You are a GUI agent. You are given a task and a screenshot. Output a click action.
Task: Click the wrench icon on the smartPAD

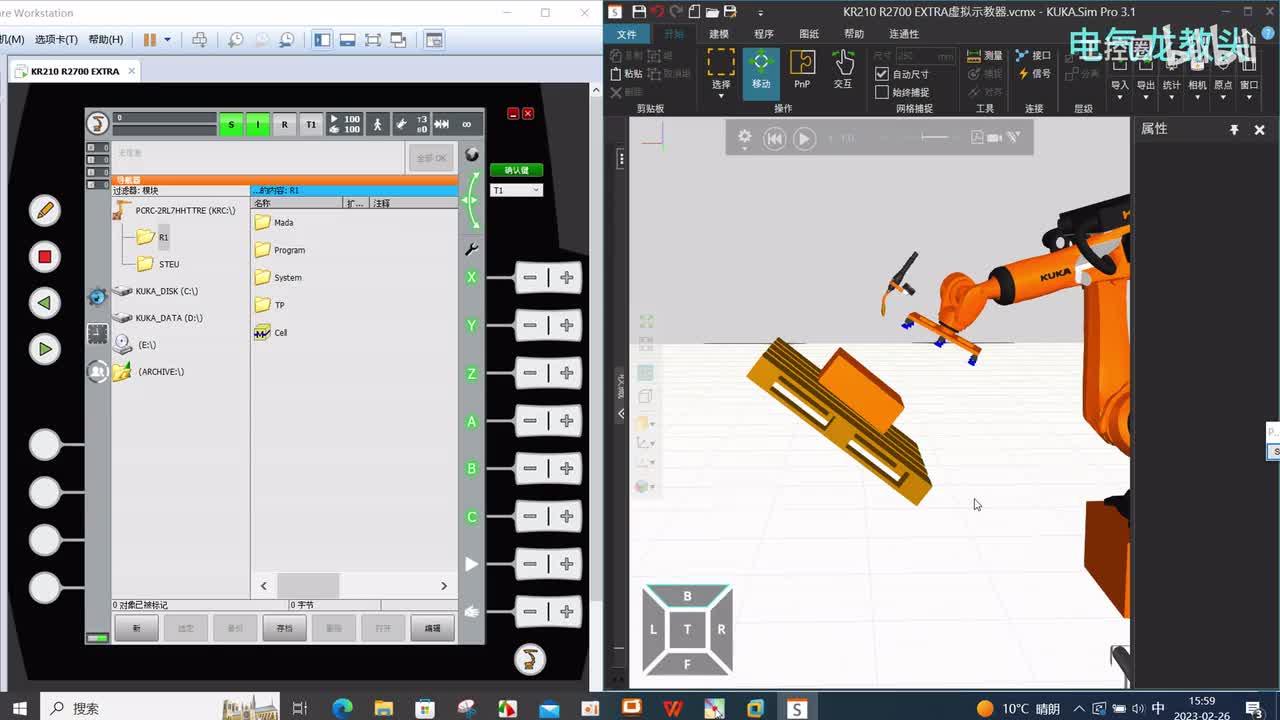pos(472,249)
